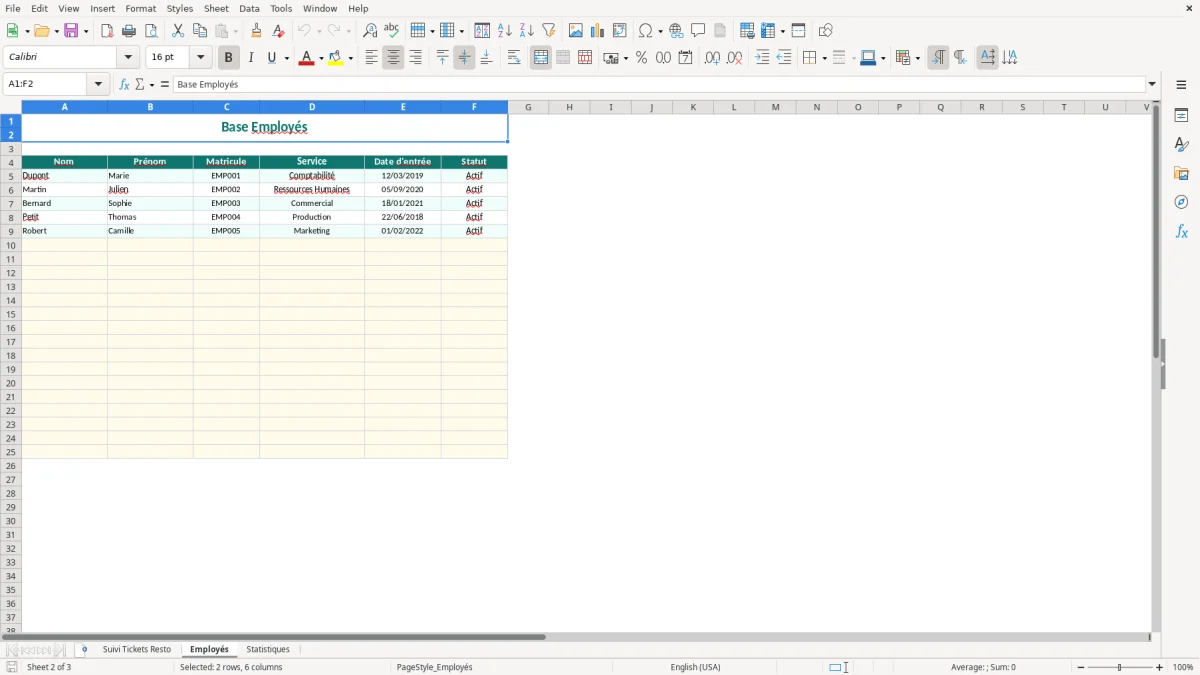The width and height of the screenshot is (1200, 675).
Task: Sort ascending A to Z
Action: point(504,31)
